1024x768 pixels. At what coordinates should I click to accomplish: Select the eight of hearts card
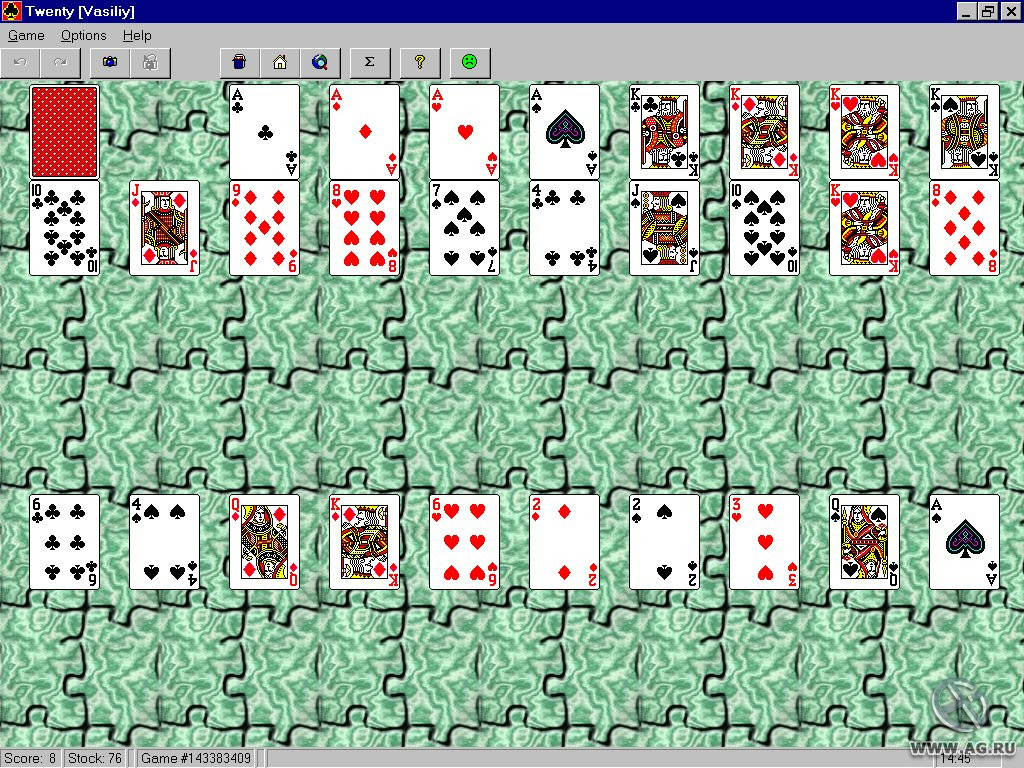click(x=364, y=228)
